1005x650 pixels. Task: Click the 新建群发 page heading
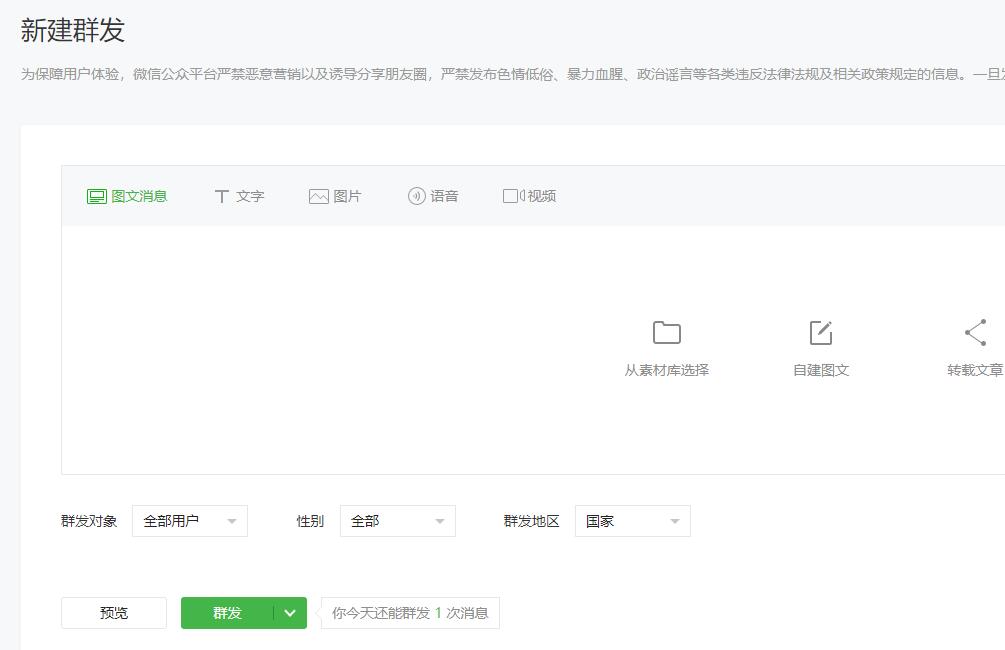(73, 30)
